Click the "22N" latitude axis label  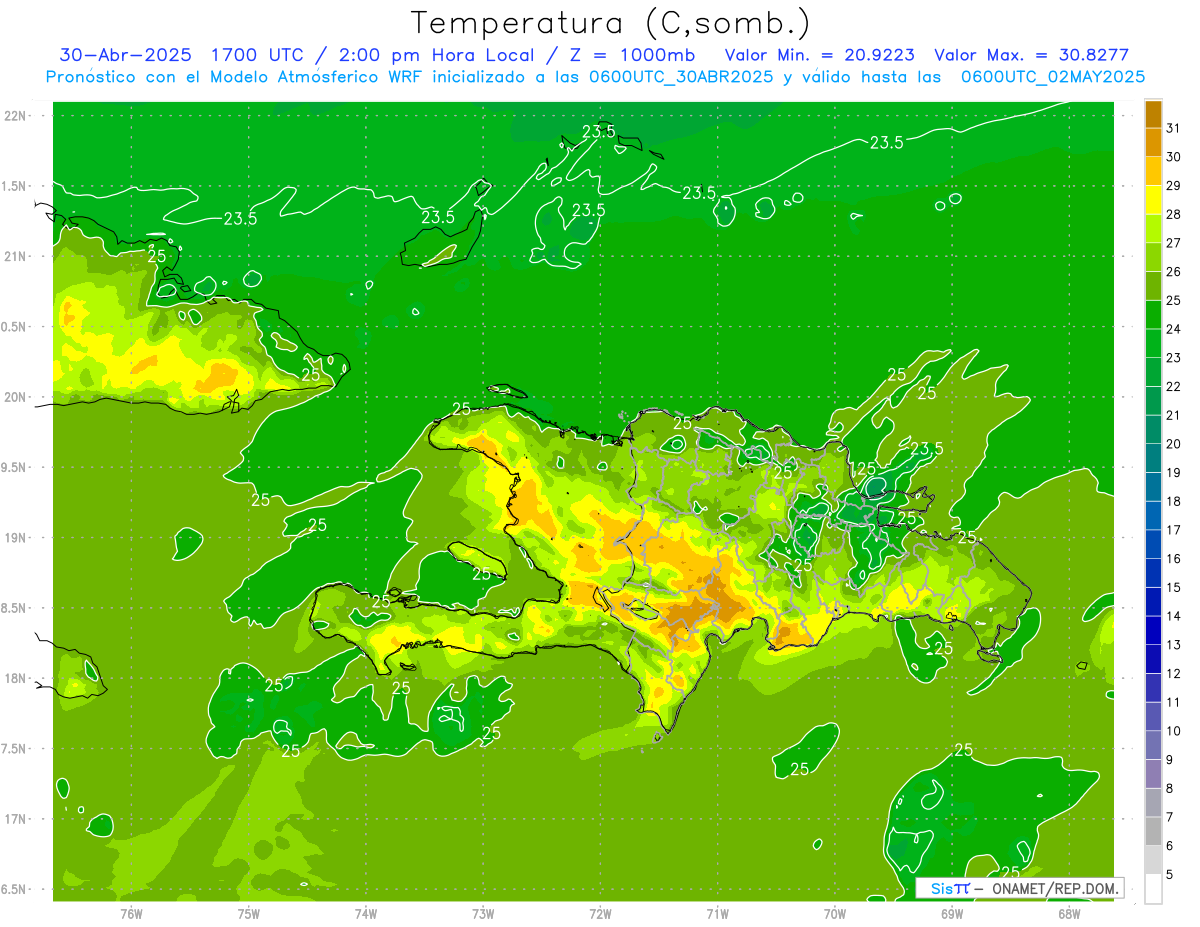pos(16,116)
